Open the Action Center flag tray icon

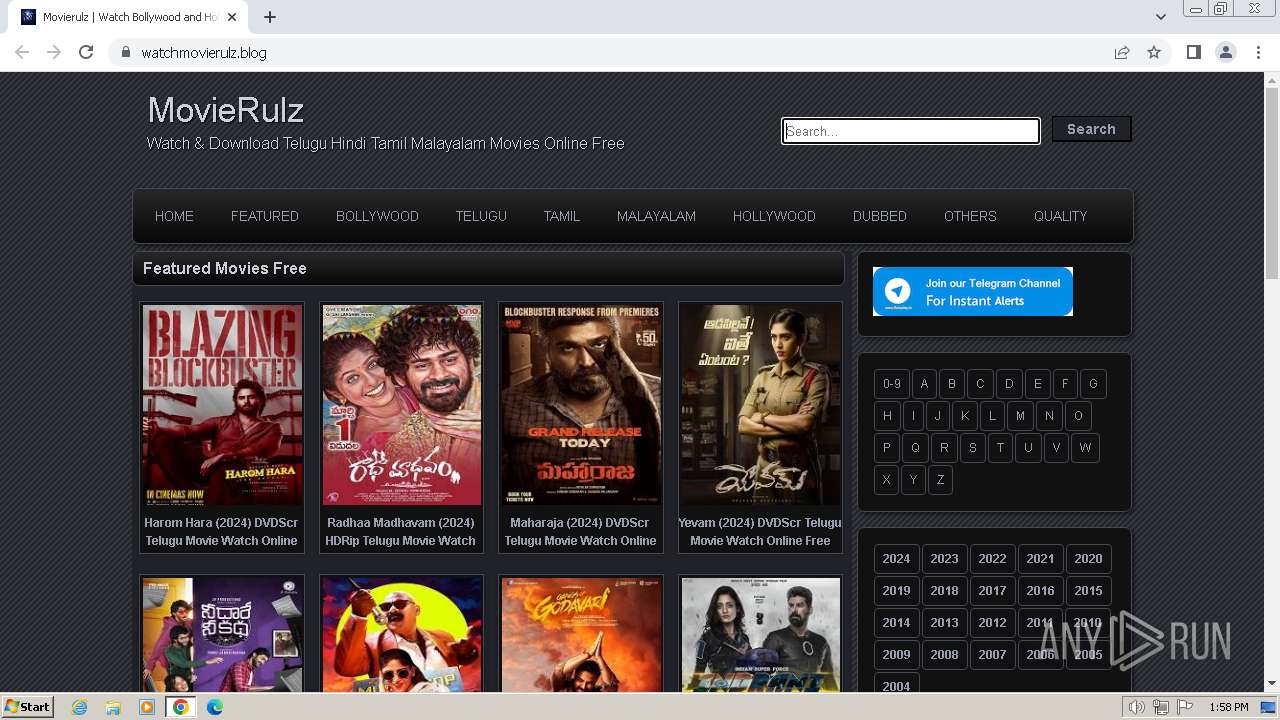tap(1185, 707)
